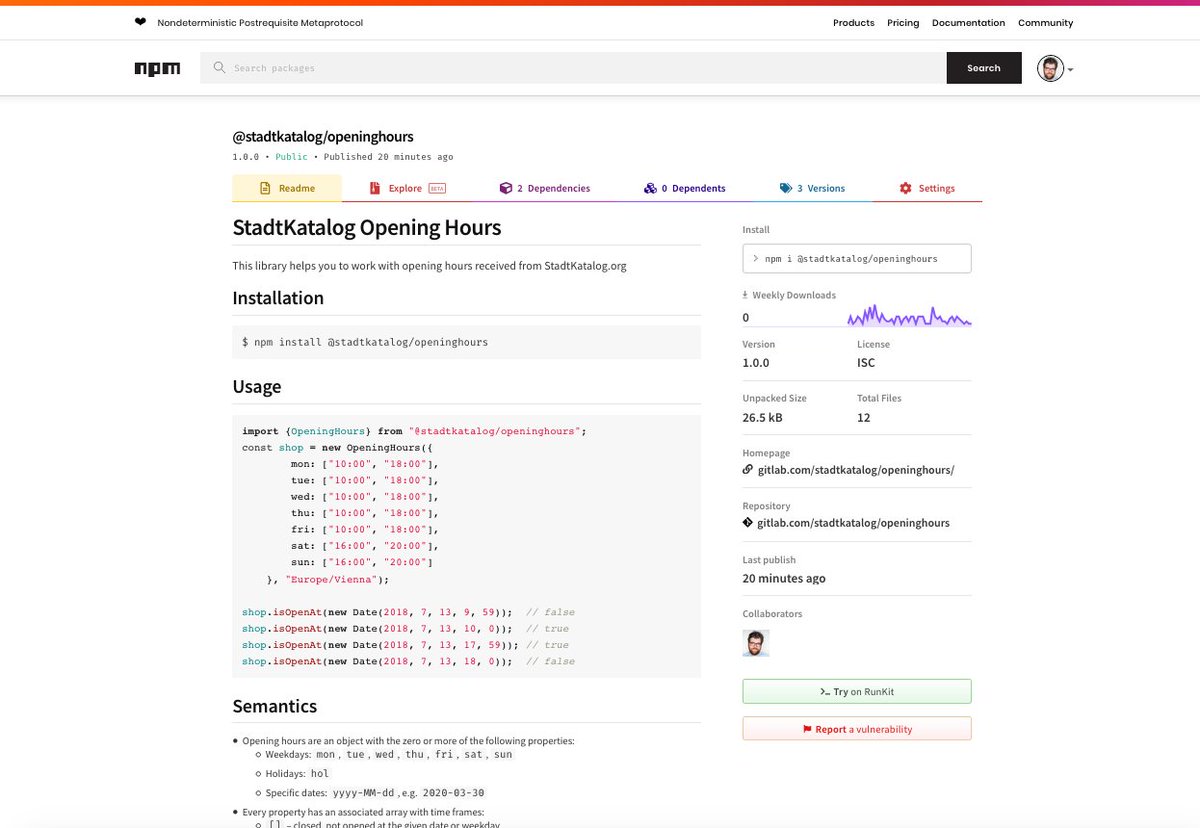Open Documentation link
The height and width of the screenshot is (828, 1200).
[x=968, y=23]
